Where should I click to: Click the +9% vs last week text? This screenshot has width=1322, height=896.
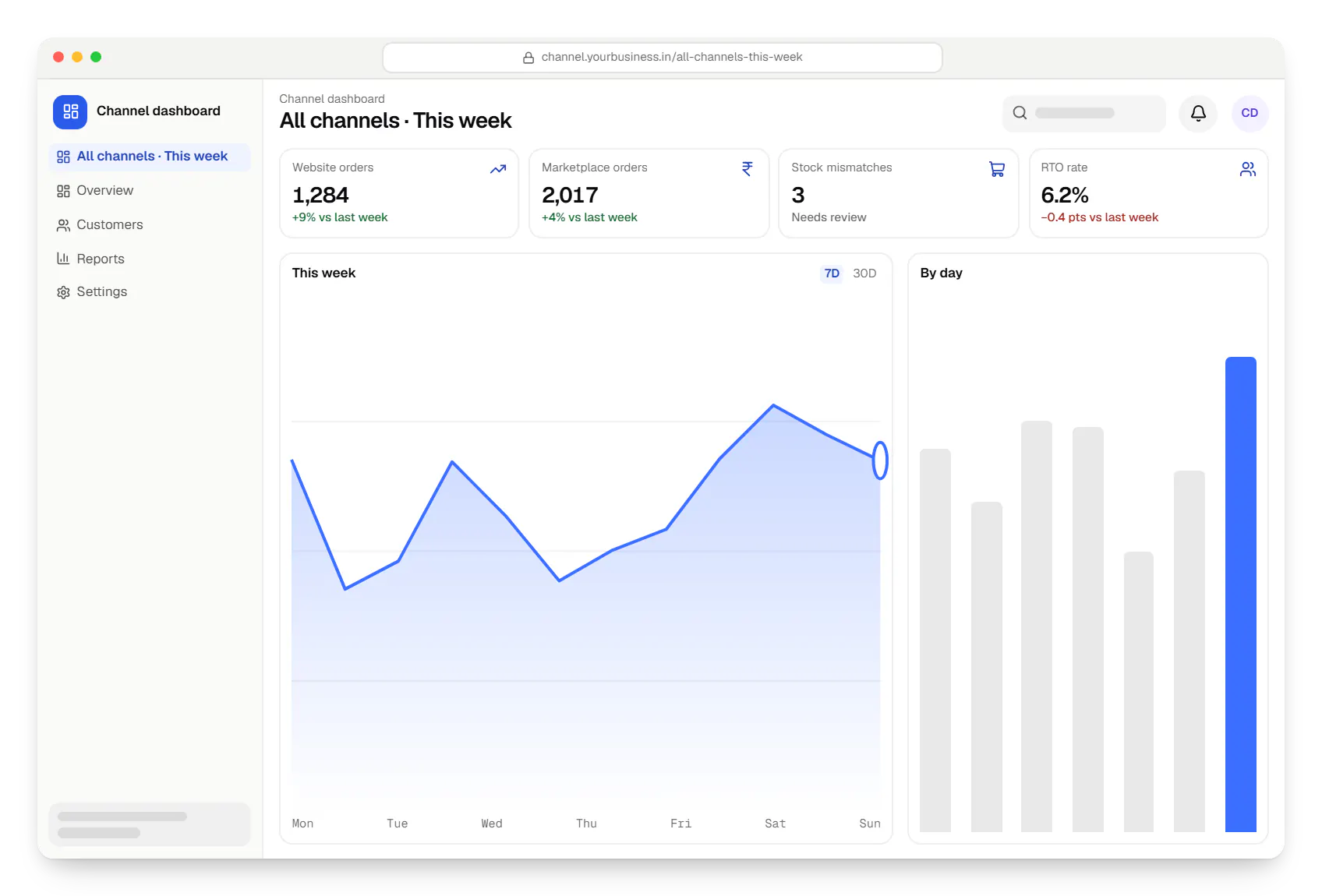[340, 217]
